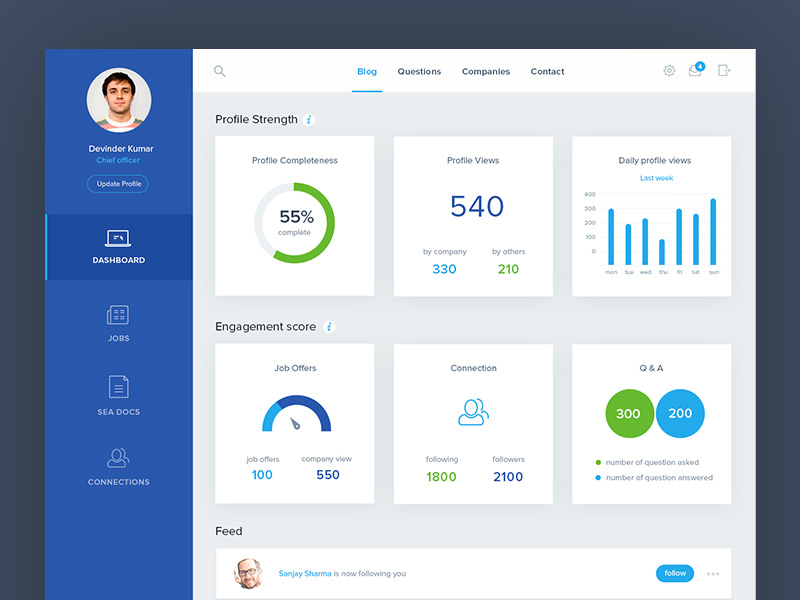
Task: Click the Devinder Kumar name text
Action: (121, 148)
